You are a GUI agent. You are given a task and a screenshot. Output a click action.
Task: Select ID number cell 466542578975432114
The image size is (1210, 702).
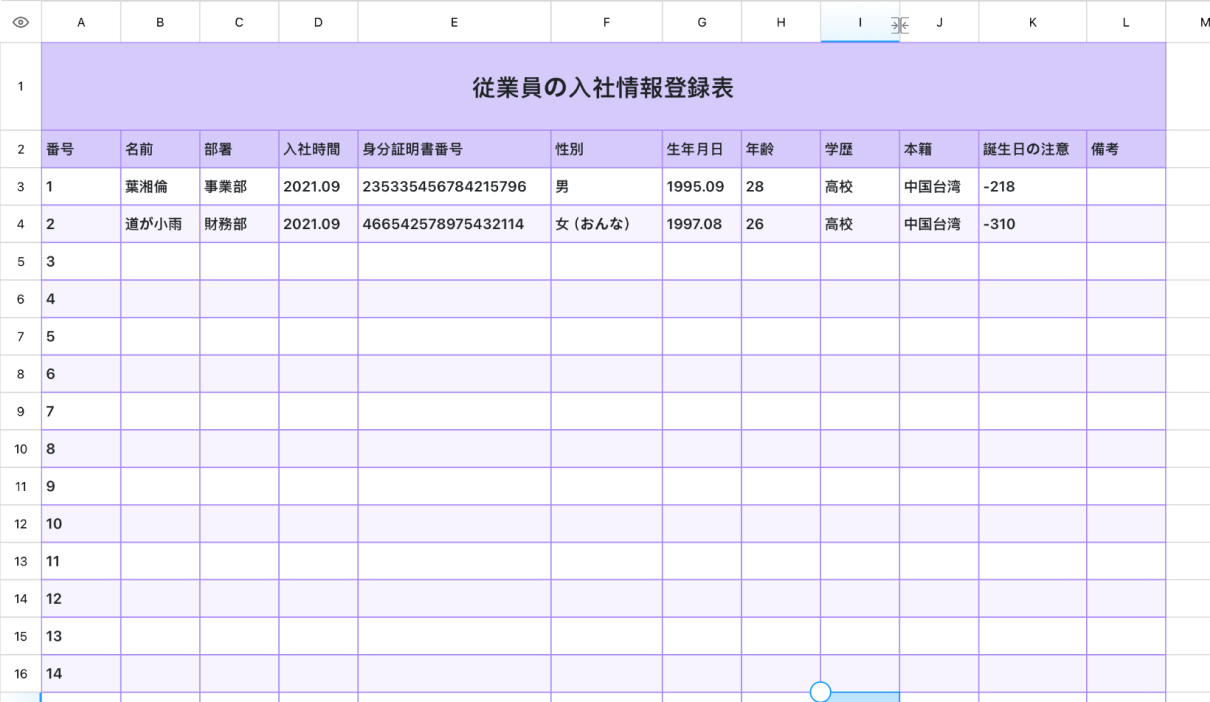click(x=454, y=224)
